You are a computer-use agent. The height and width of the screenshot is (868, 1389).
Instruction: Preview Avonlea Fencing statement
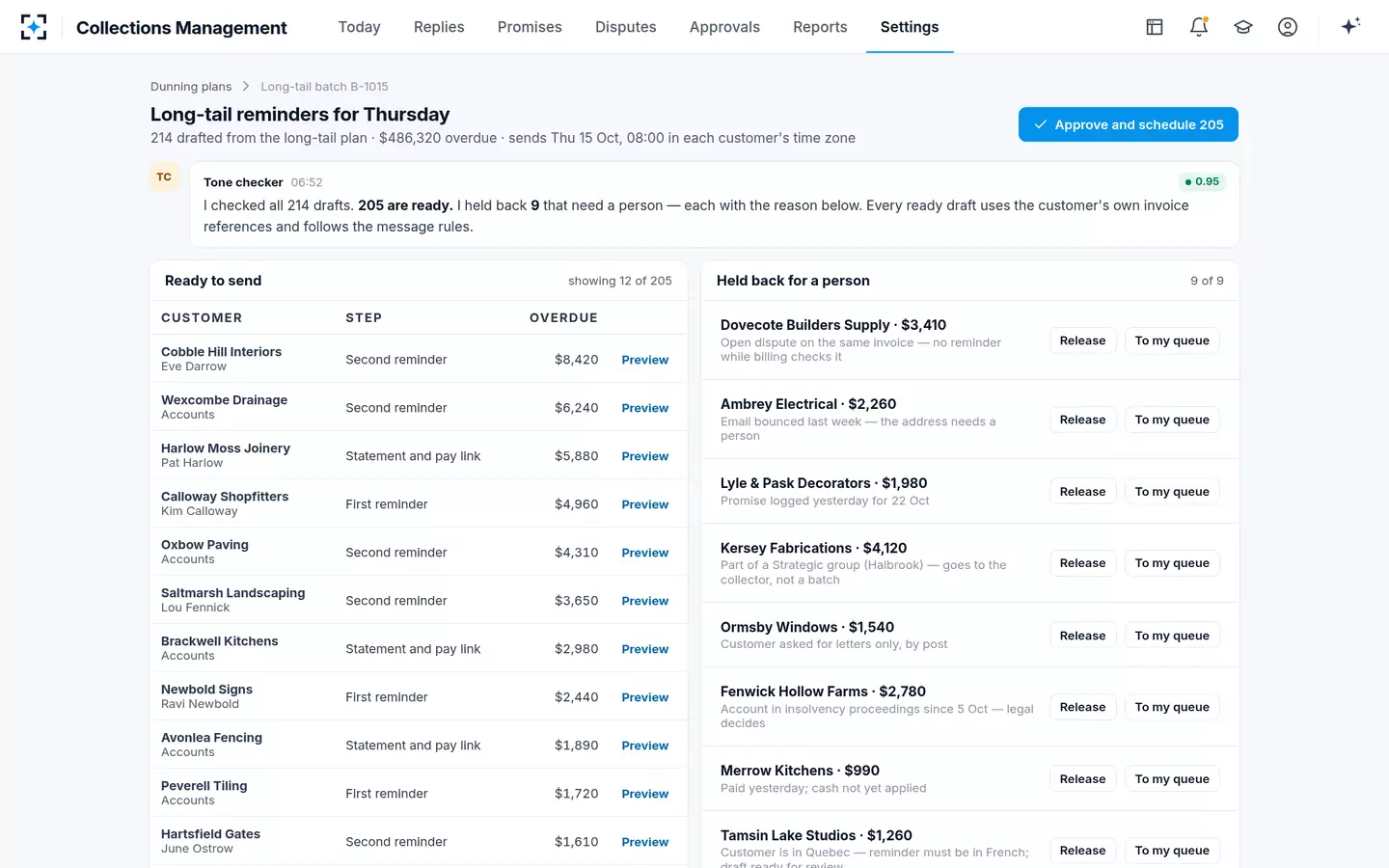645,746
